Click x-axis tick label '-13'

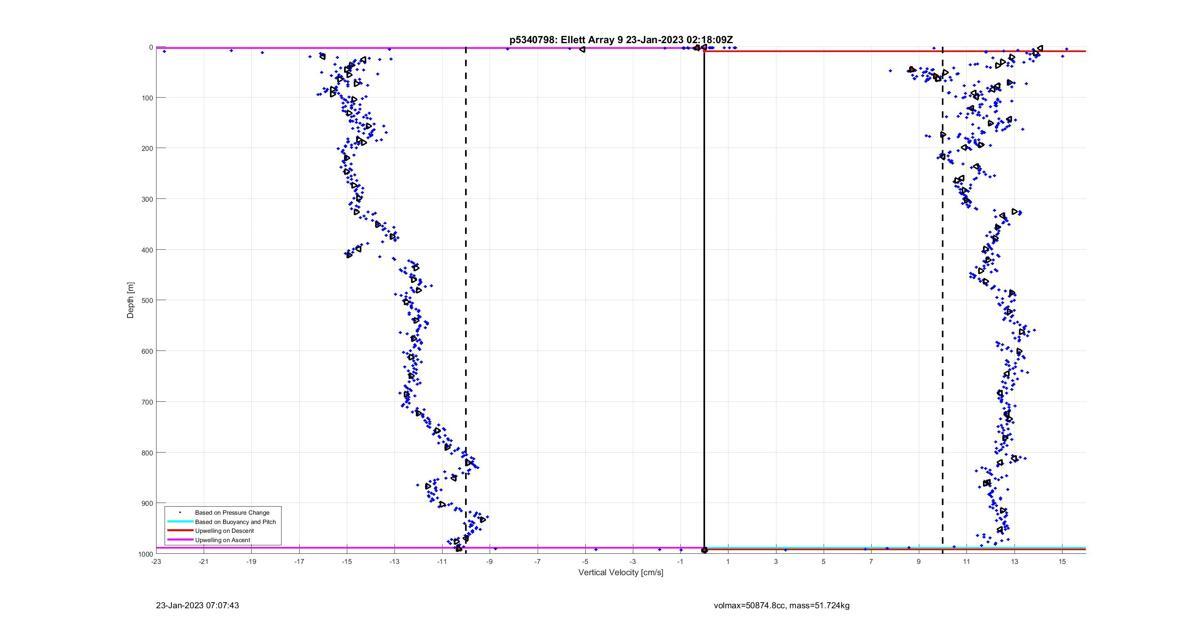pos(394,561)
